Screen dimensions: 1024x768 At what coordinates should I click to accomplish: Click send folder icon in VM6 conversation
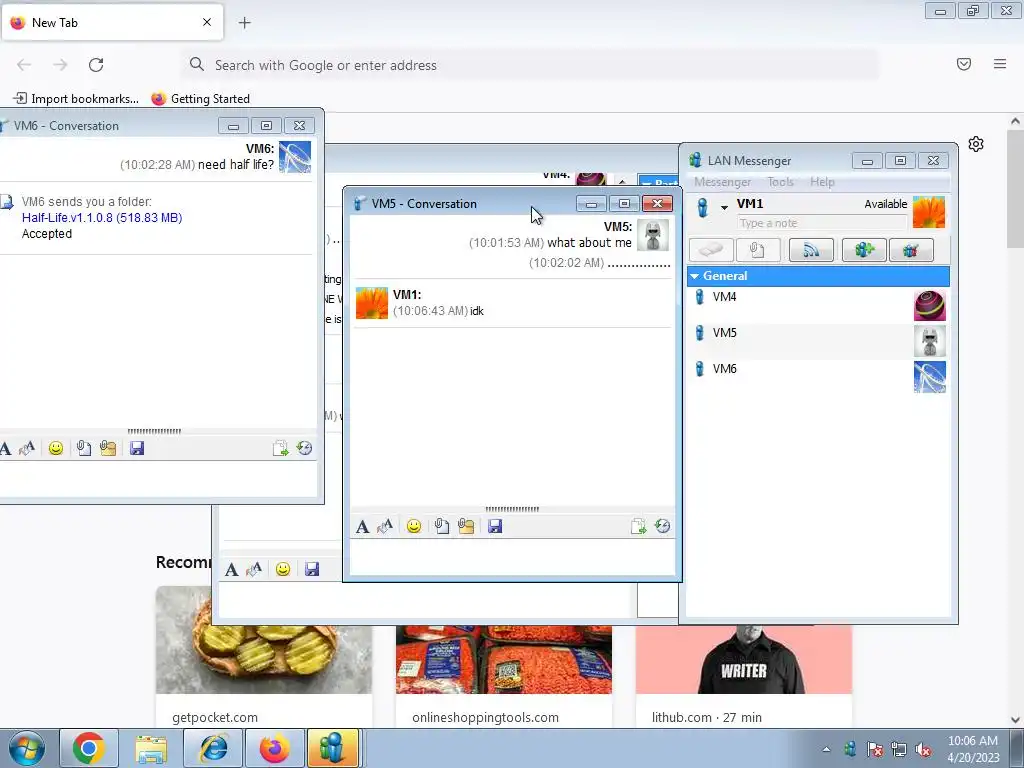point(108,449)
